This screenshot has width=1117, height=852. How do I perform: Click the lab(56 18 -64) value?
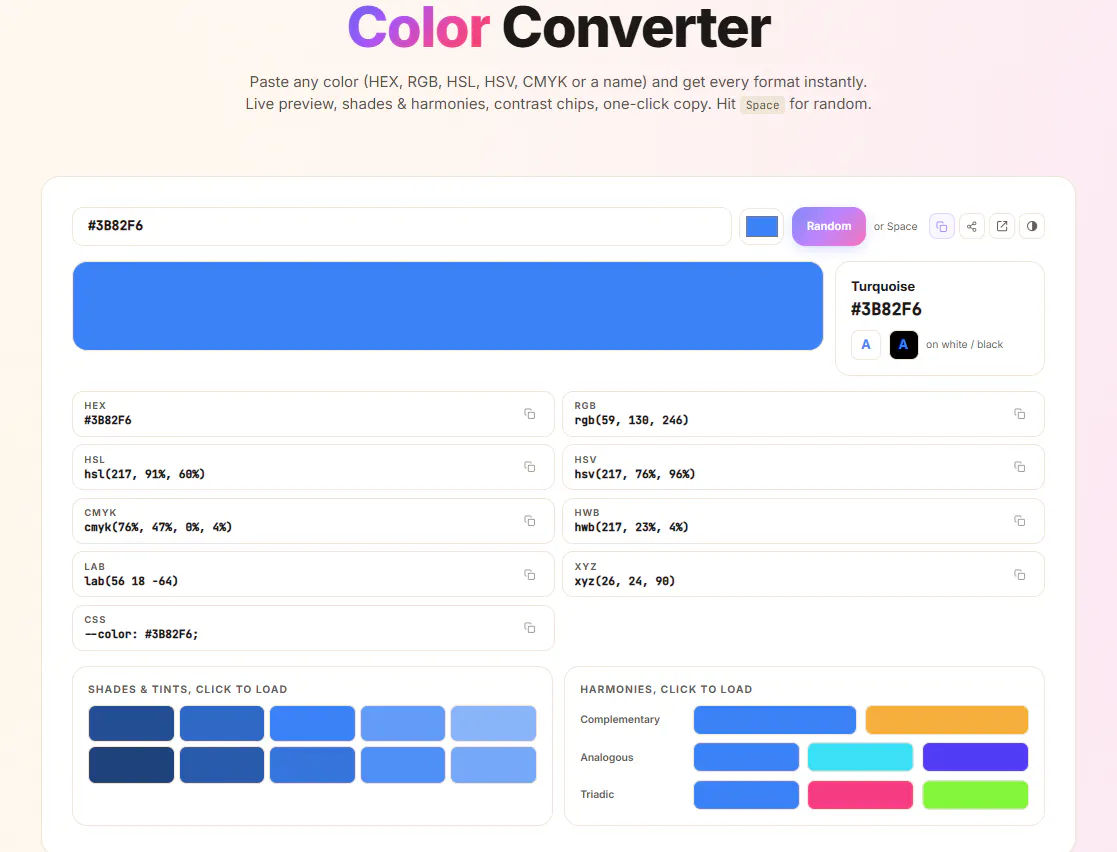click(x=131, y=581)
